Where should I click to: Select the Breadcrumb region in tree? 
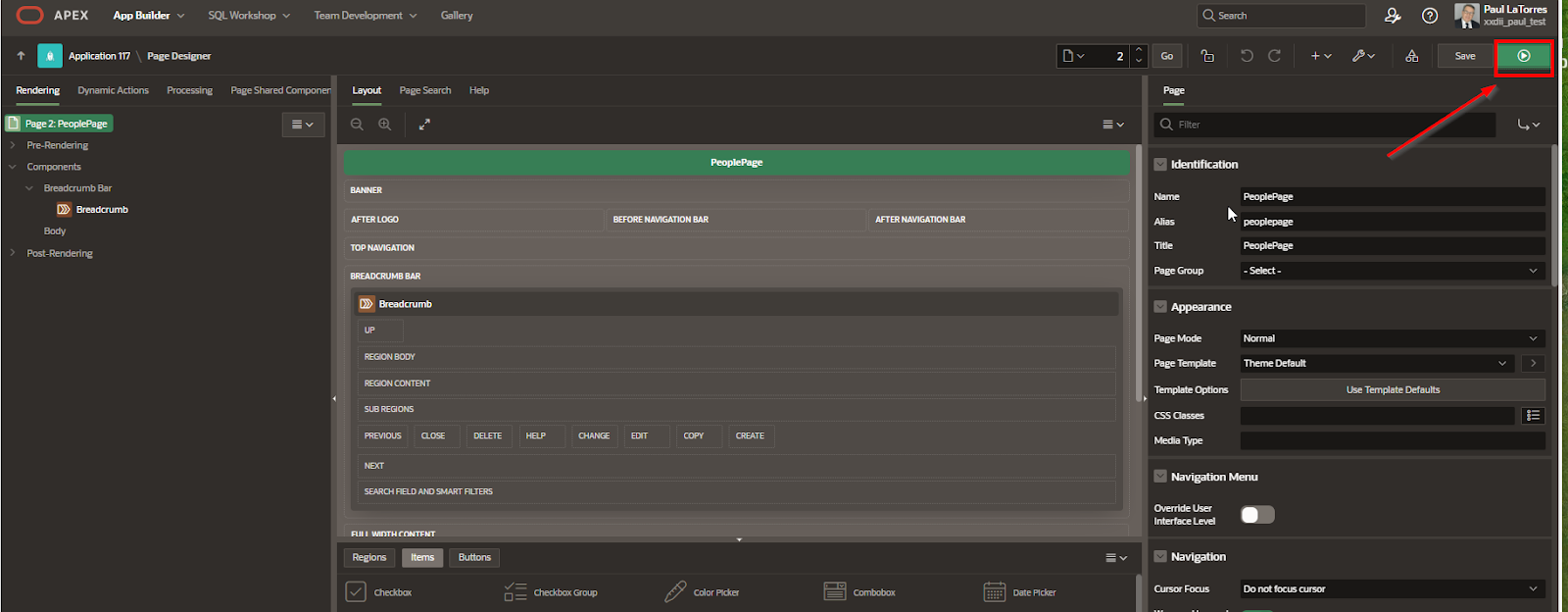(x=93, y=210)
